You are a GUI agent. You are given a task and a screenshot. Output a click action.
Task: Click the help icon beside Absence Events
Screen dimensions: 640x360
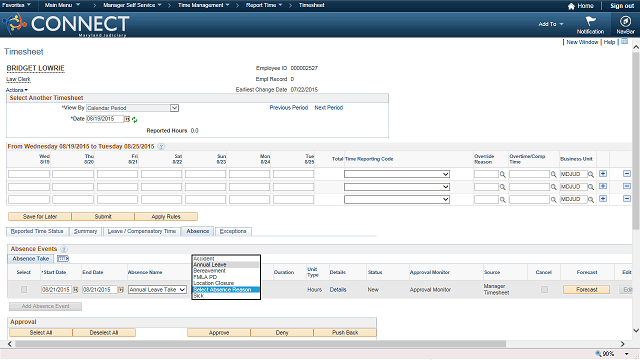pyautogui.click(x=64, y=249)
